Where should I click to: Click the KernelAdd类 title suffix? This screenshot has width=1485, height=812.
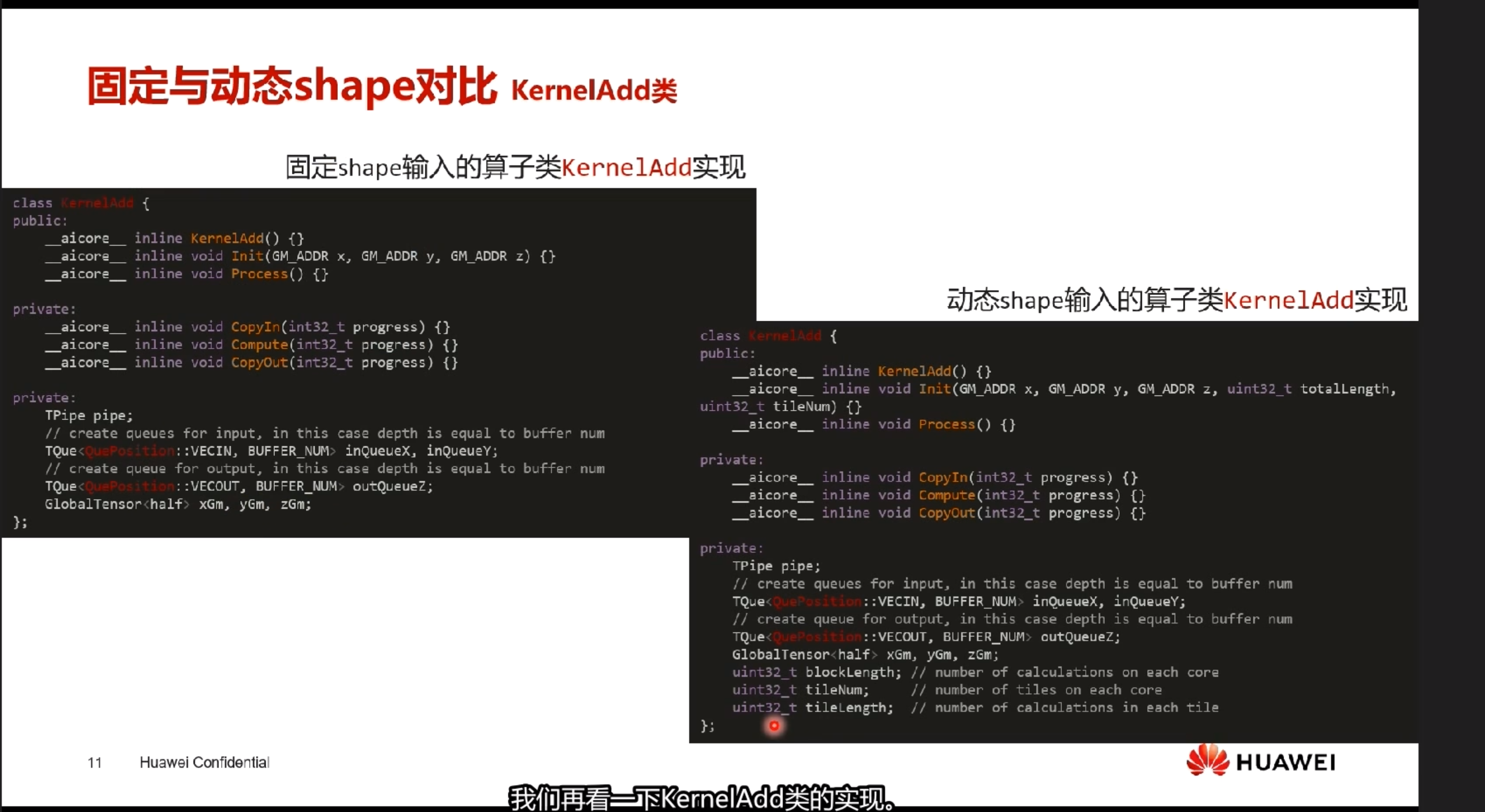coord(594,90)
